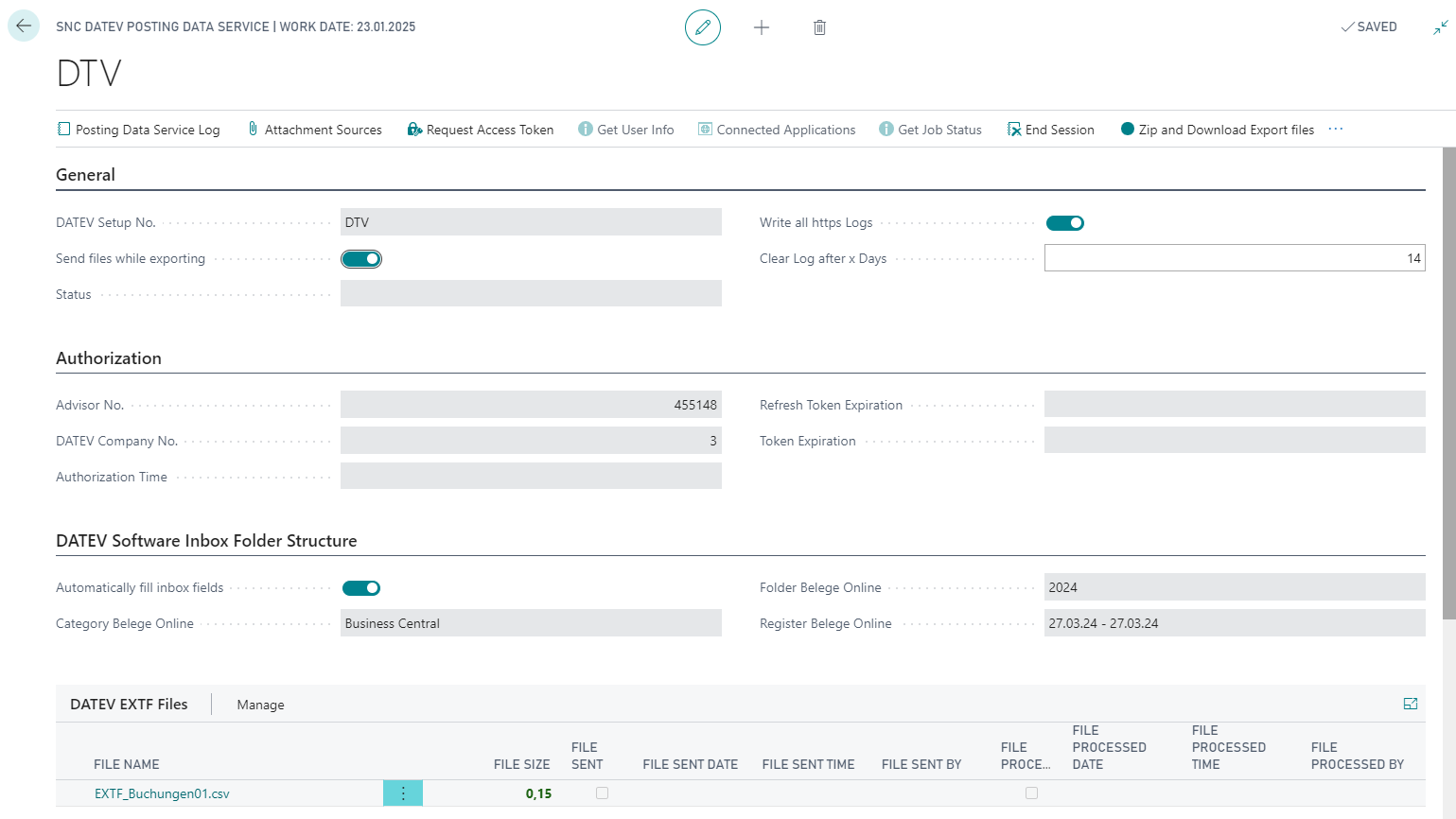Show more actions with the ellipsis

tap(1335, 130)
